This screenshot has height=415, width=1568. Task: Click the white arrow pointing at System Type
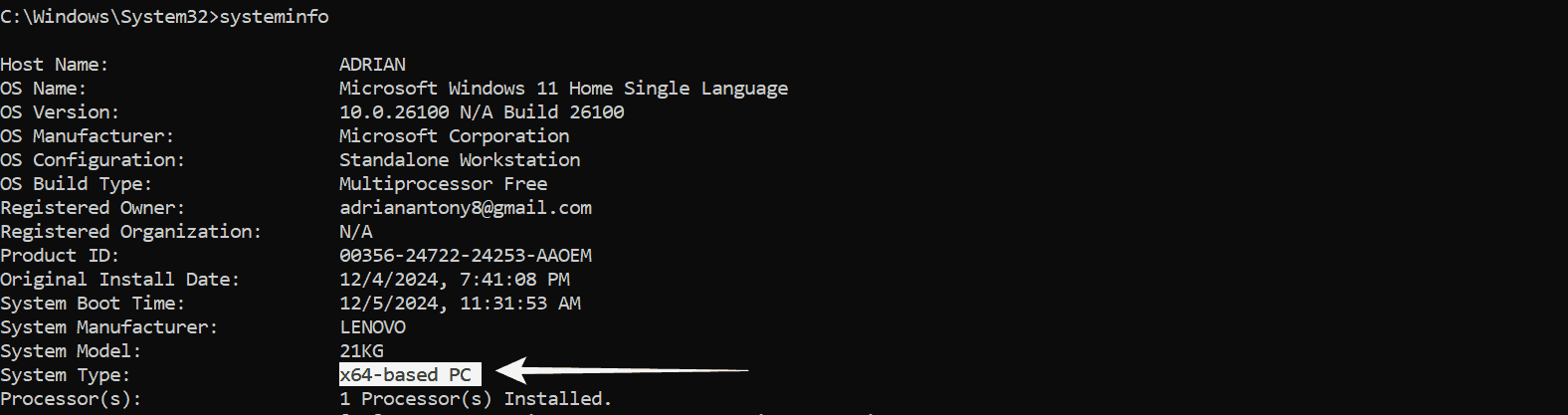pos(622,371)
